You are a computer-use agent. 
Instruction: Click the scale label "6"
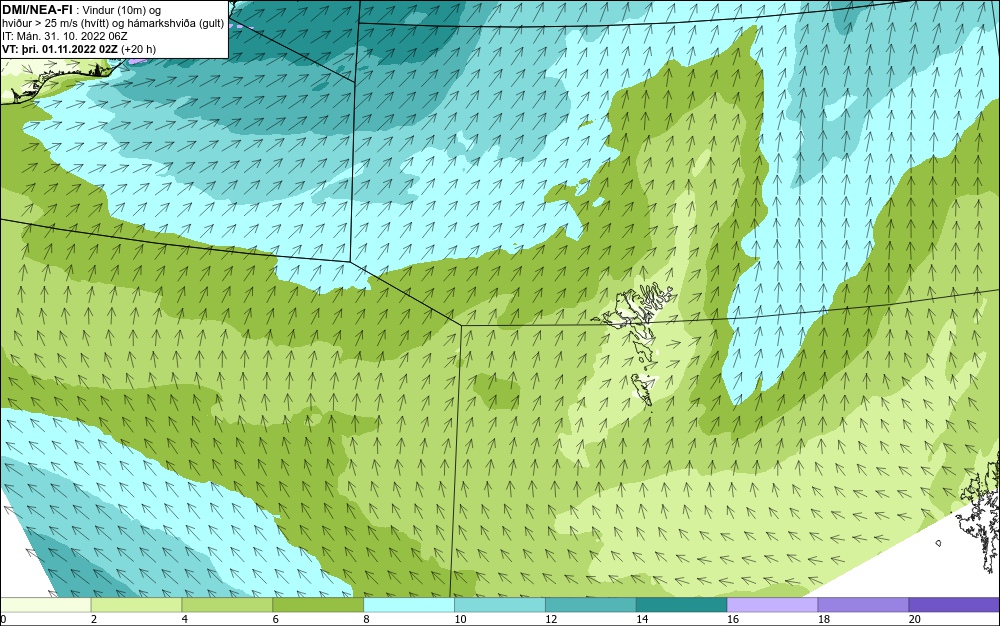[276, 619]
